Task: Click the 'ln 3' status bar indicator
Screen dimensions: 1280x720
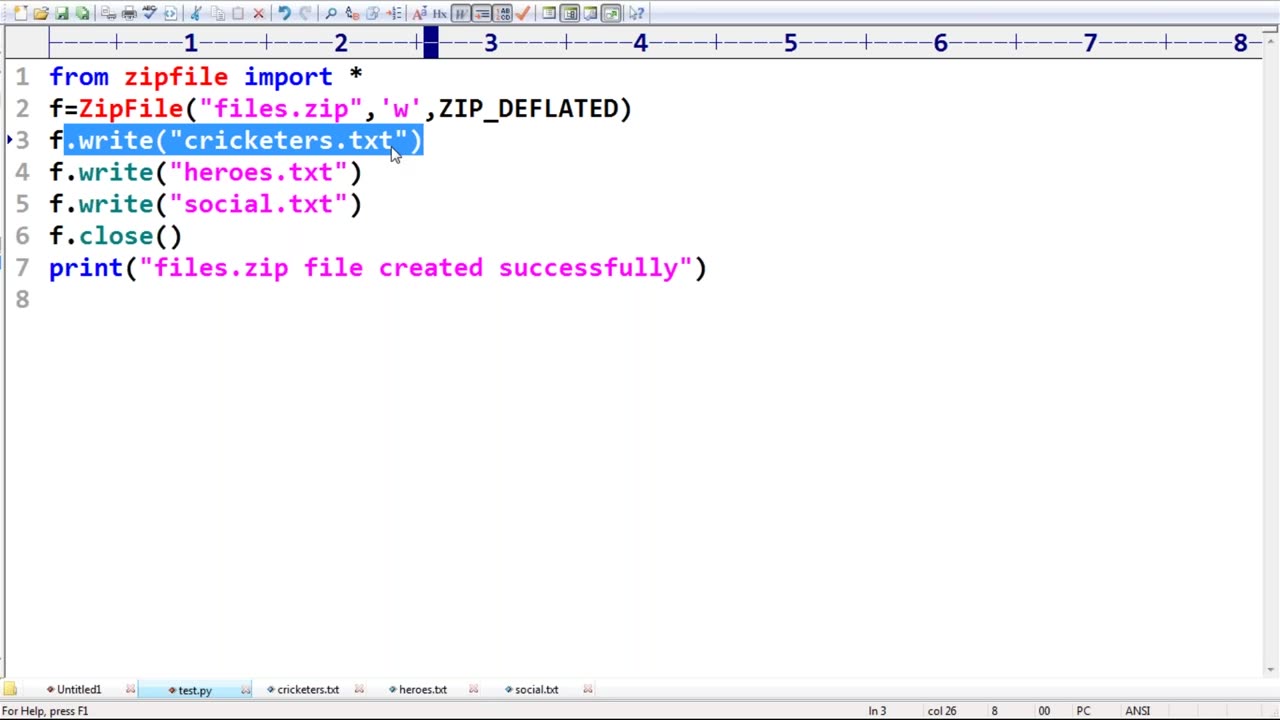Action: click(x=877, y=711)
